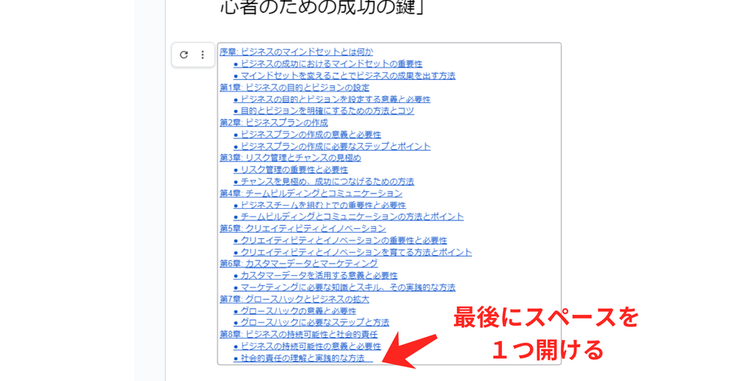Open link 第8章: ビジネスの持続可能性と社会的責任
Image resolution: width=737 pixels, height=381 pixels.
pos(299,334)
